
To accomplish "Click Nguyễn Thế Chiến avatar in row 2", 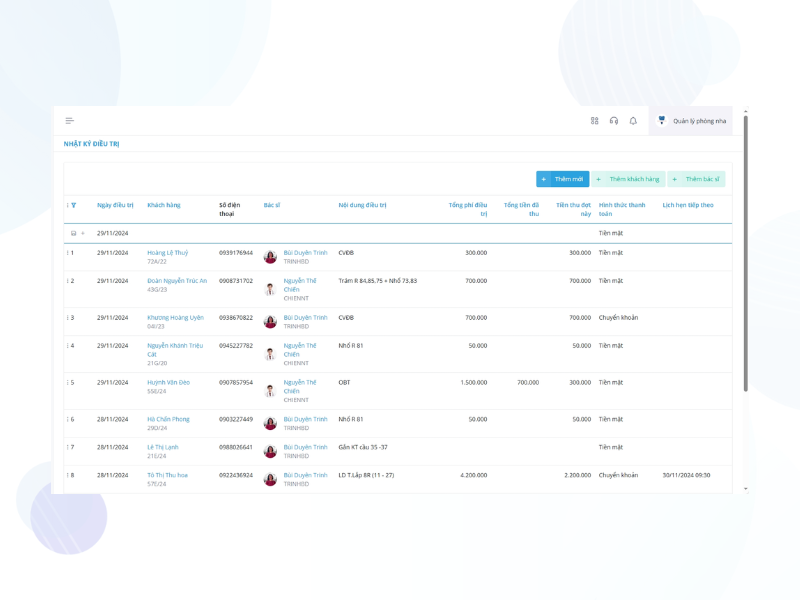I will click(x=270, y=289).
